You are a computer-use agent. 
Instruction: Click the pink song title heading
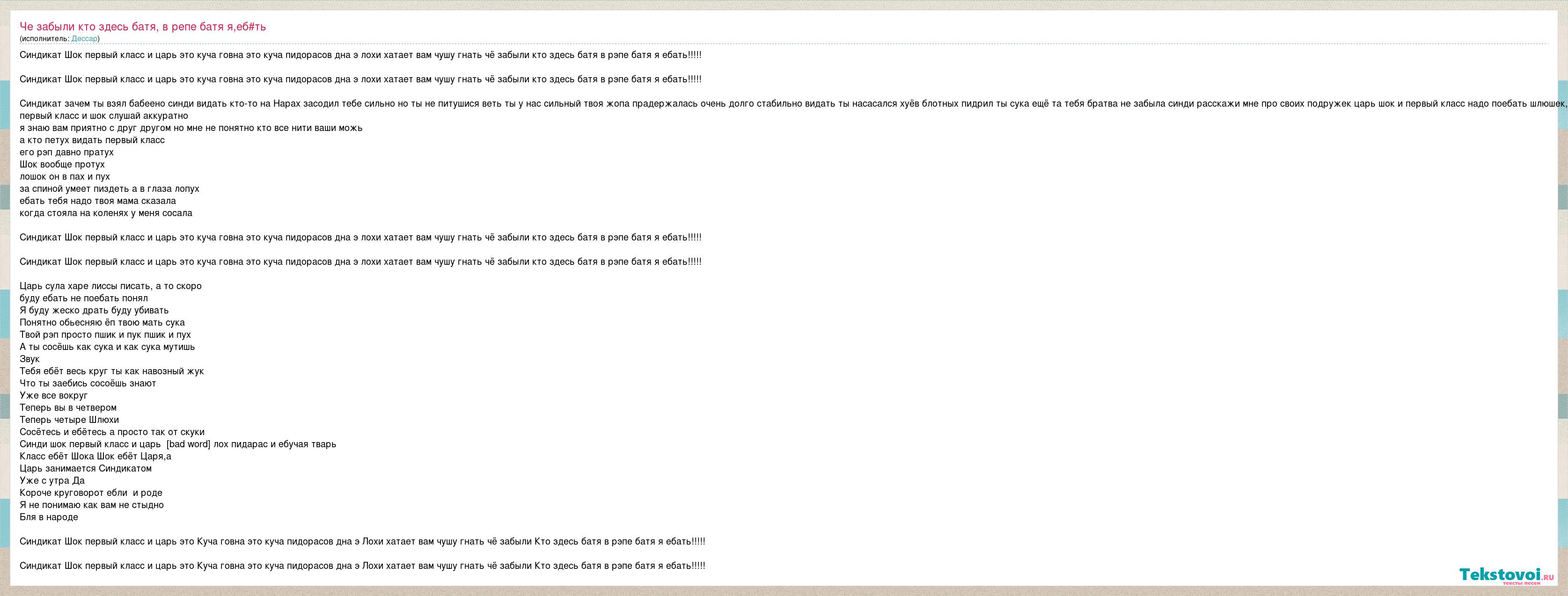click(x=142, y=27)
